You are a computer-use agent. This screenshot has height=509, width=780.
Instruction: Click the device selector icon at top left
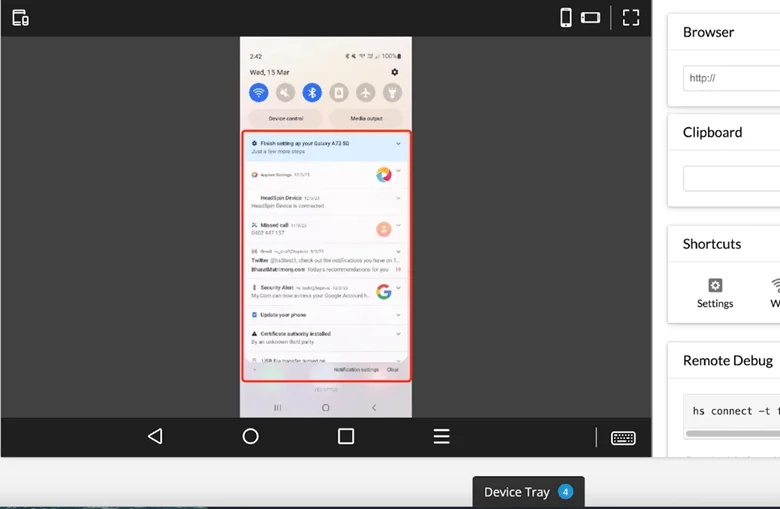tap(20, 18)
